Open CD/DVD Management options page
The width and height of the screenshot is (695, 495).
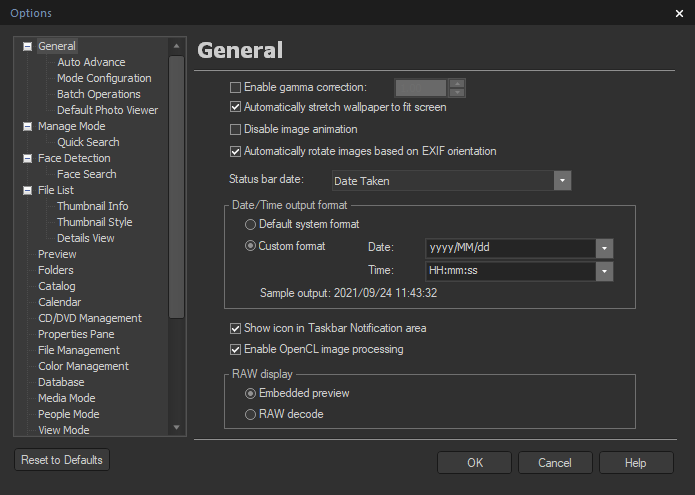pos(90,318)
